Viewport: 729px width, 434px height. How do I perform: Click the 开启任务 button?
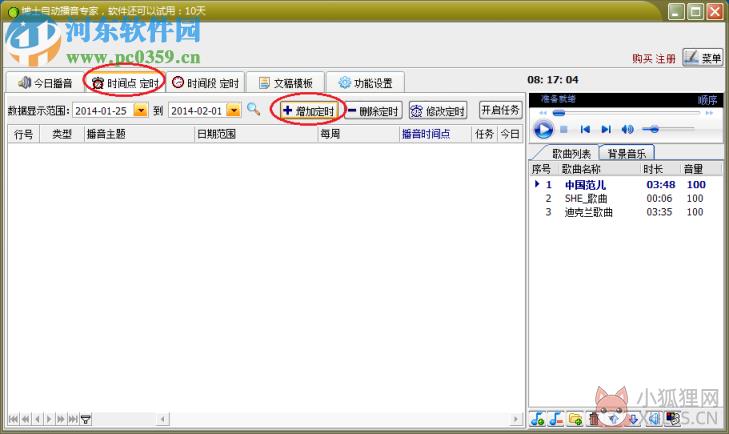click(500, 110)
